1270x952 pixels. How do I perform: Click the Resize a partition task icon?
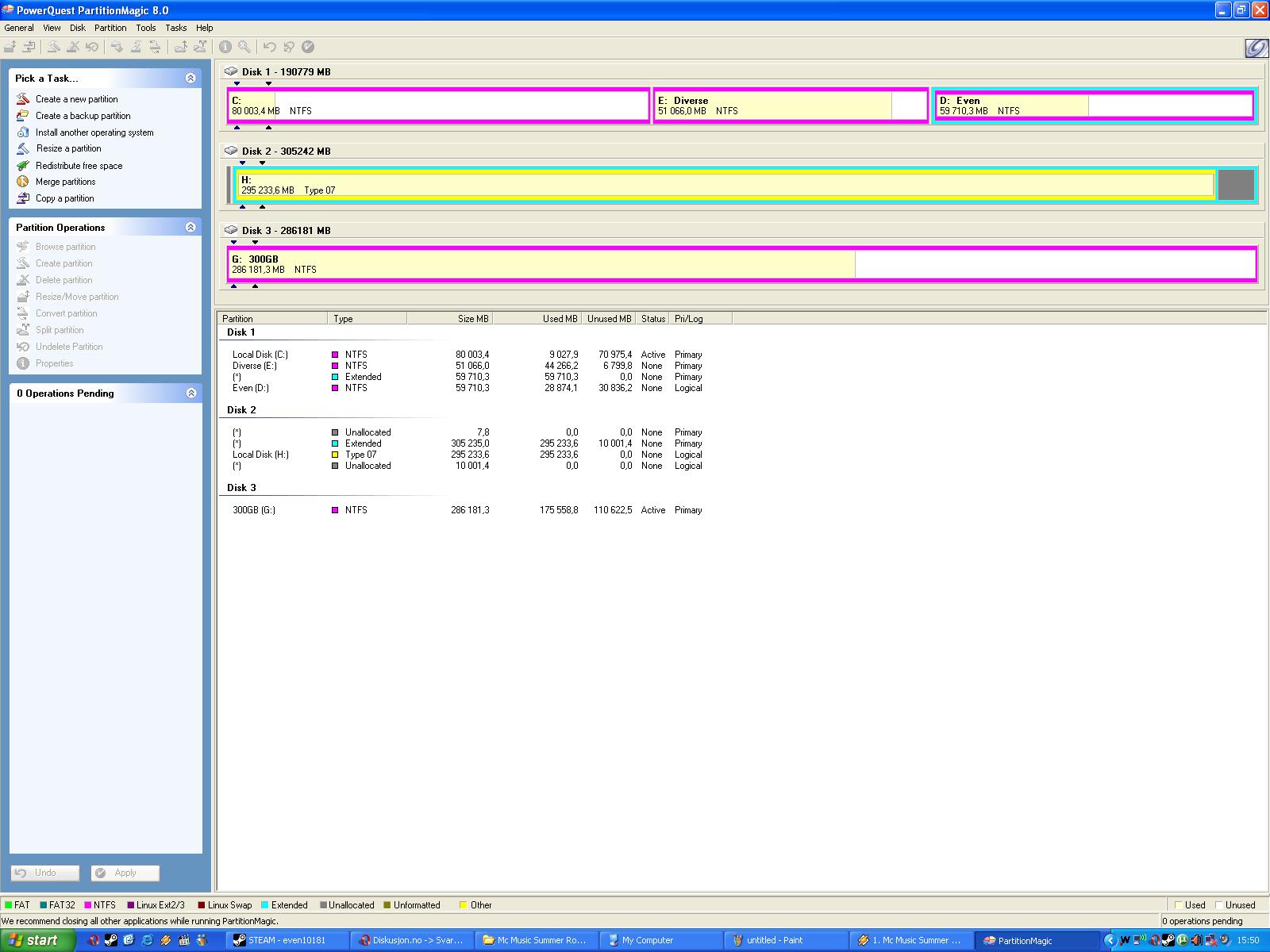pos(23,148)
